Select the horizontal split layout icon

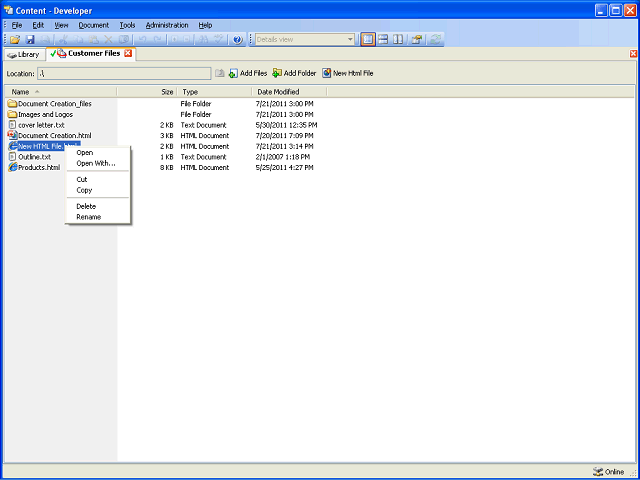383,40
